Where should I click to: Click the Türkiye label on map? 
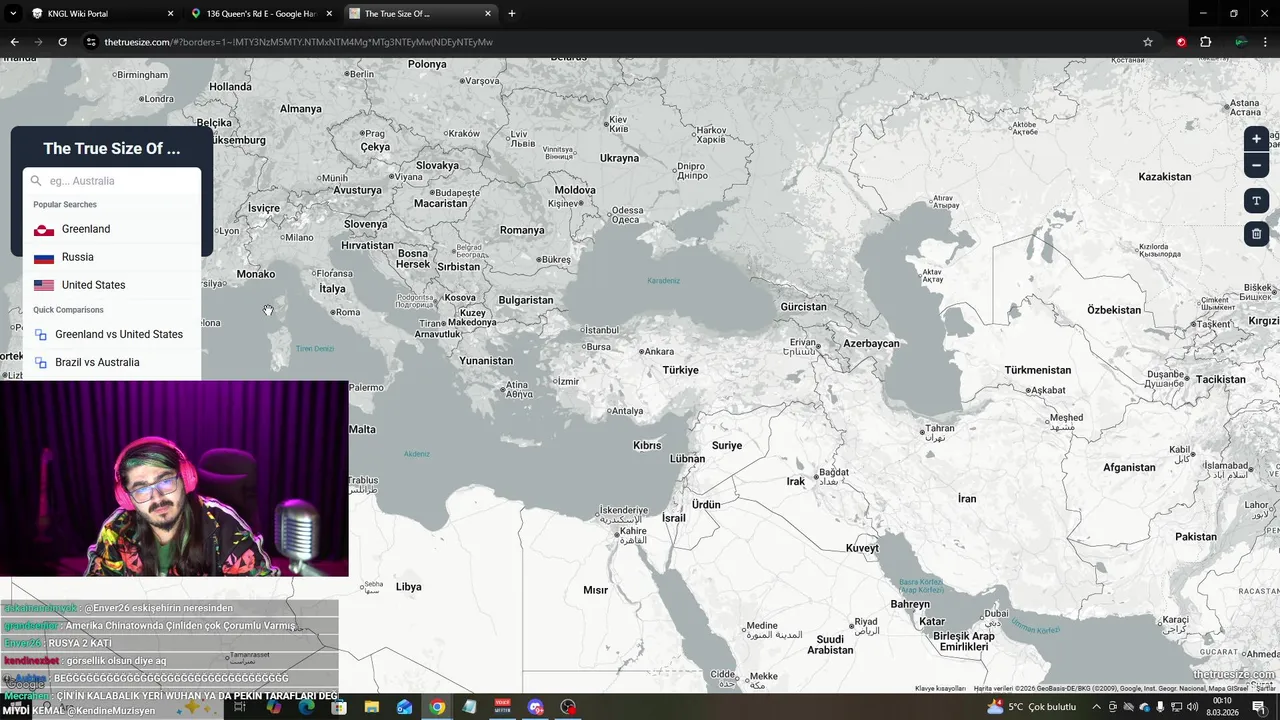(x=680, y=370)
